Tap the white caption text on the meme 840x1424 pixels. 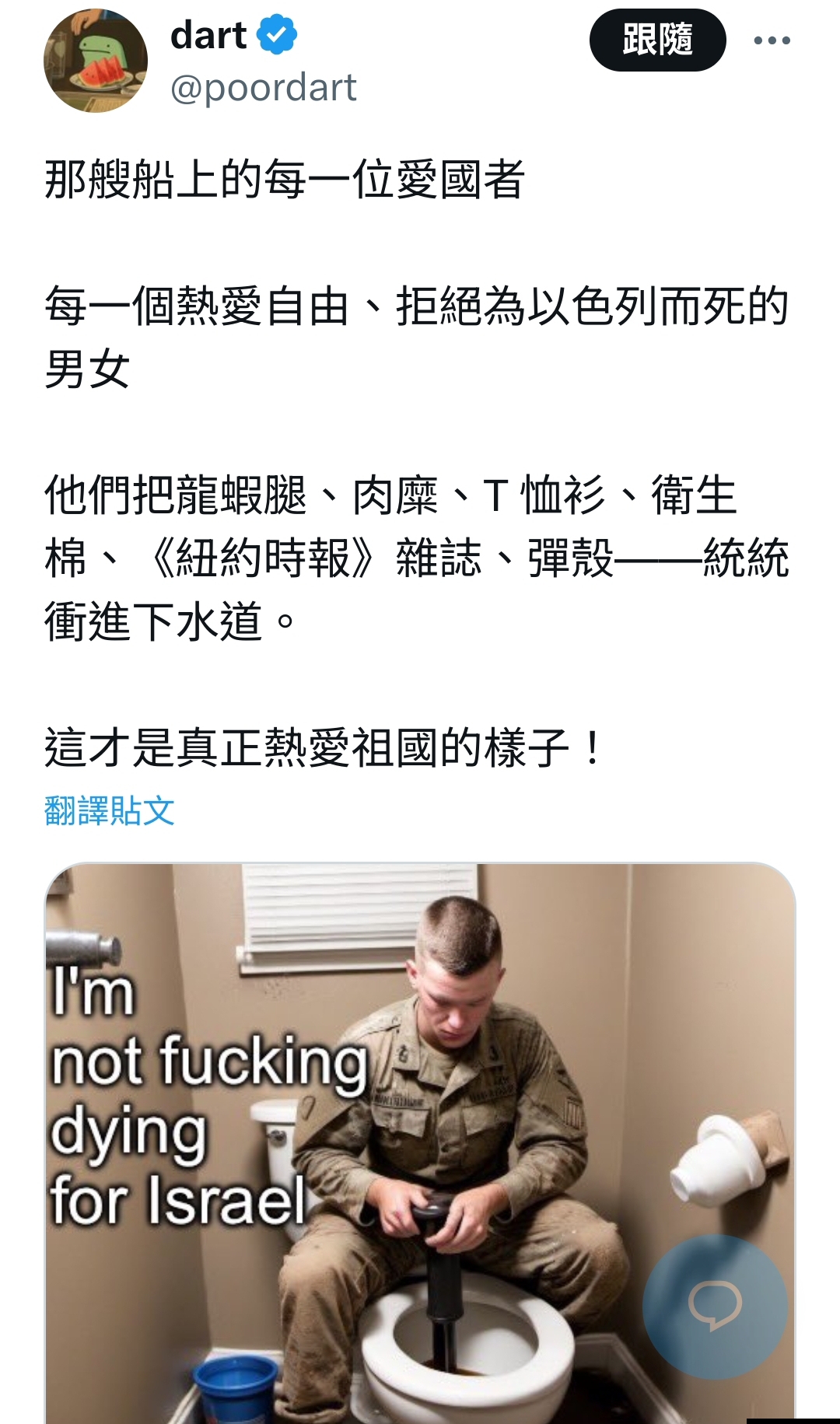pos(208,1097)
